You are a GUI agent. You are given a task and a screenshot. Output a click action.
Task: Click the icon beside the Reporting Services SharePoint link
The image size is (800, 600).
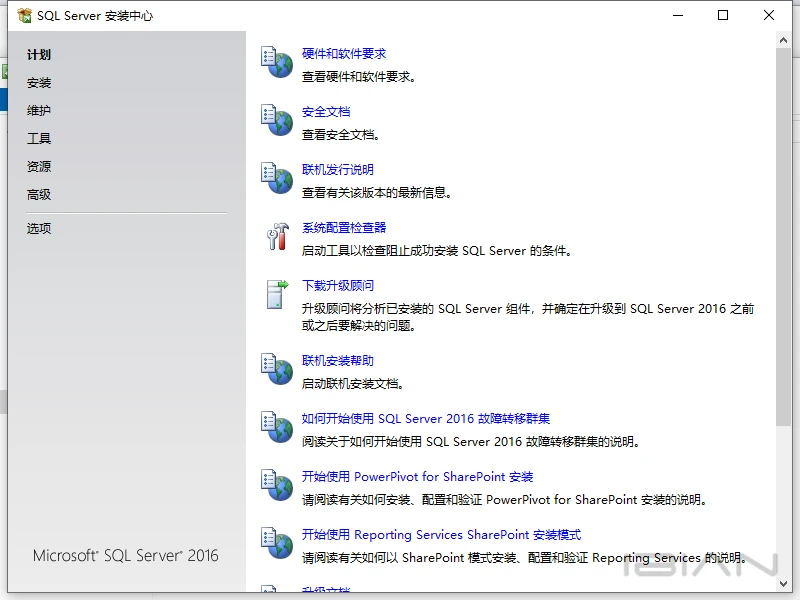tap(277, 543)
